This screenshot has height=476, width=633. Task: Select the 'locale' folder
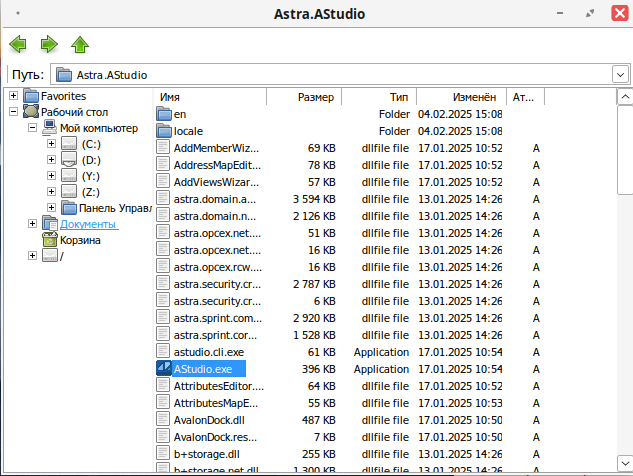188,131
